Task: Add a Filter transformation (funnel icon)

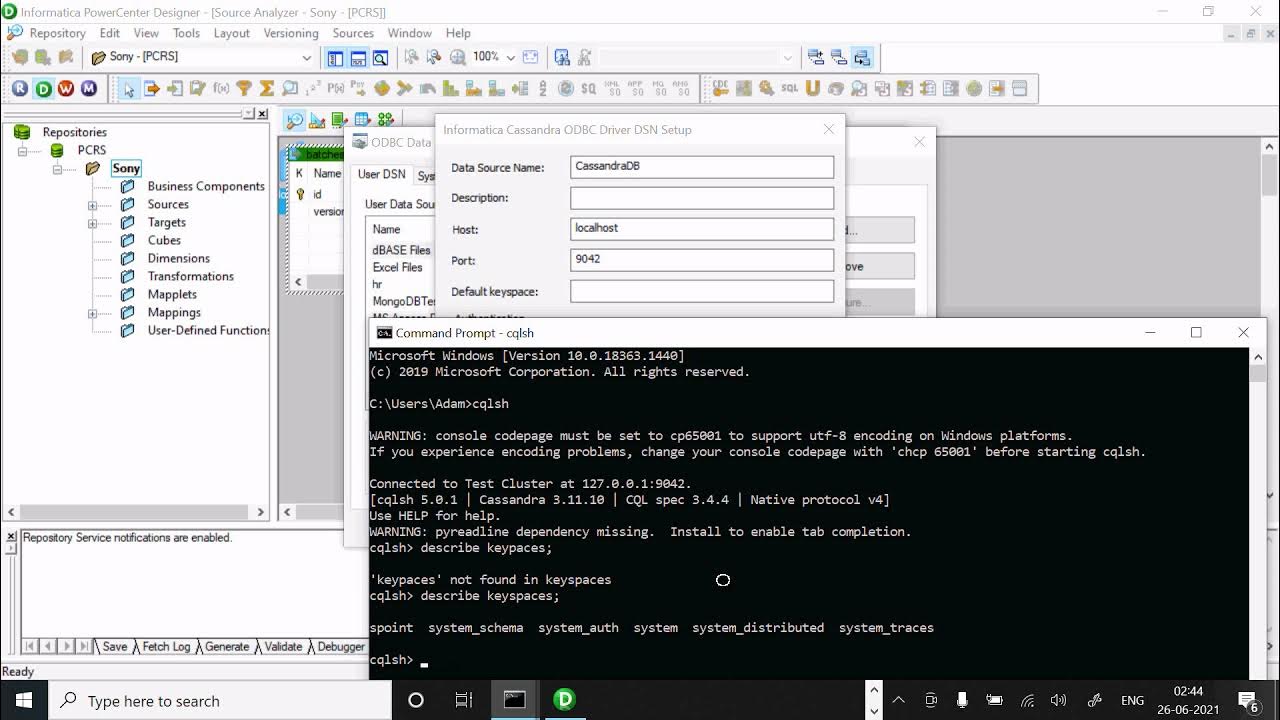Action: coord(243,89)
